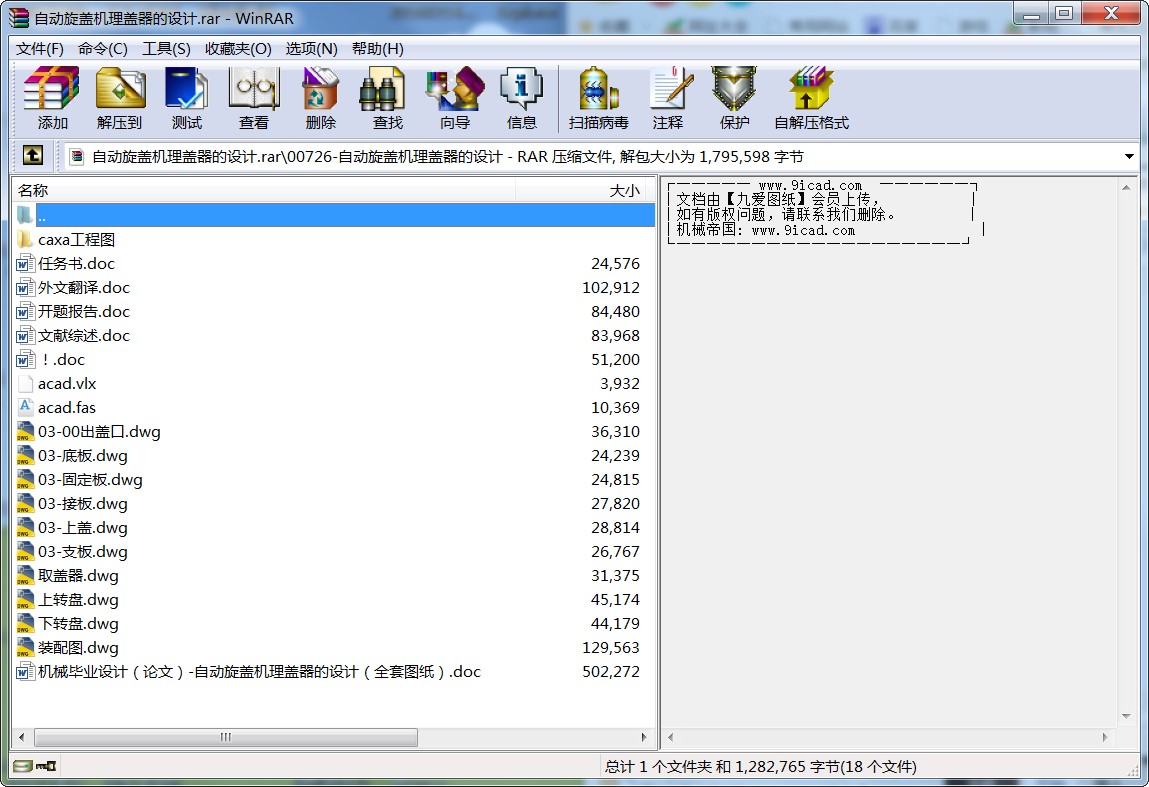Click the 删除 (Delete) toolbar icon
The height and width of the screenshot is (787, 1149).
[x=319, y=97]
